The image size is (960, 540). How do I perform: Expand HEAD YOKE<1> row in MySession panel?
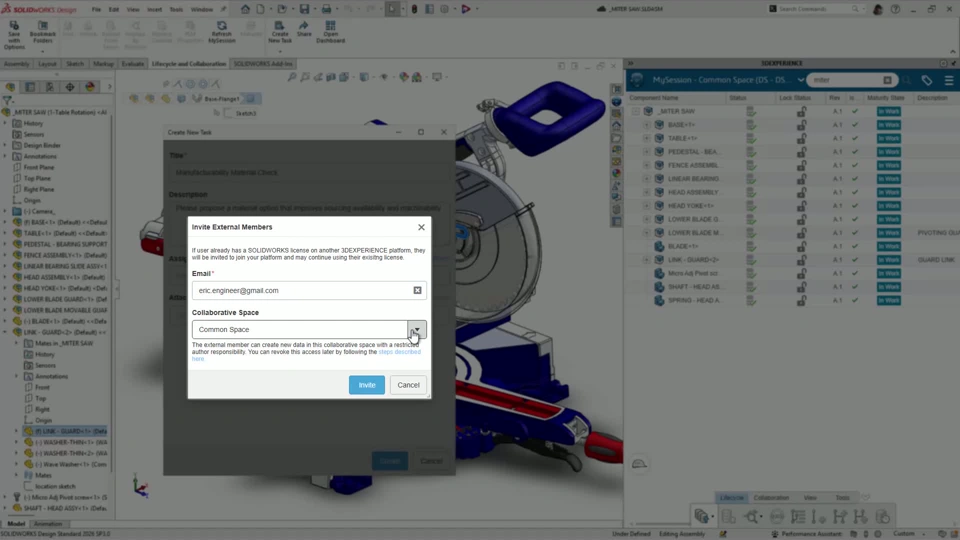pyautogui.click(x=647, y=206)
